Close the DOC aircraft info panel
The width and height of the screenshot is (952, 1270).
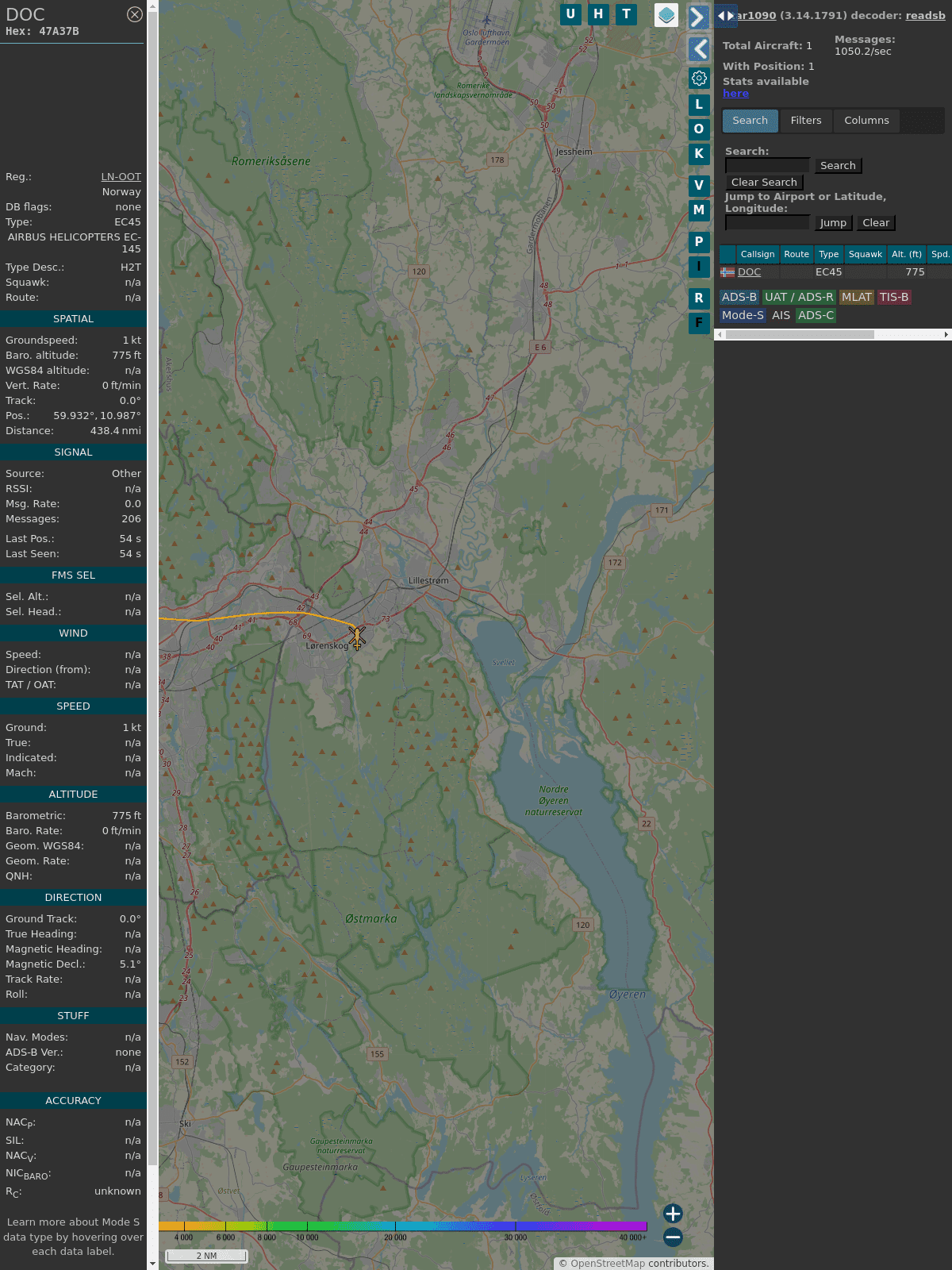point(135,14)
